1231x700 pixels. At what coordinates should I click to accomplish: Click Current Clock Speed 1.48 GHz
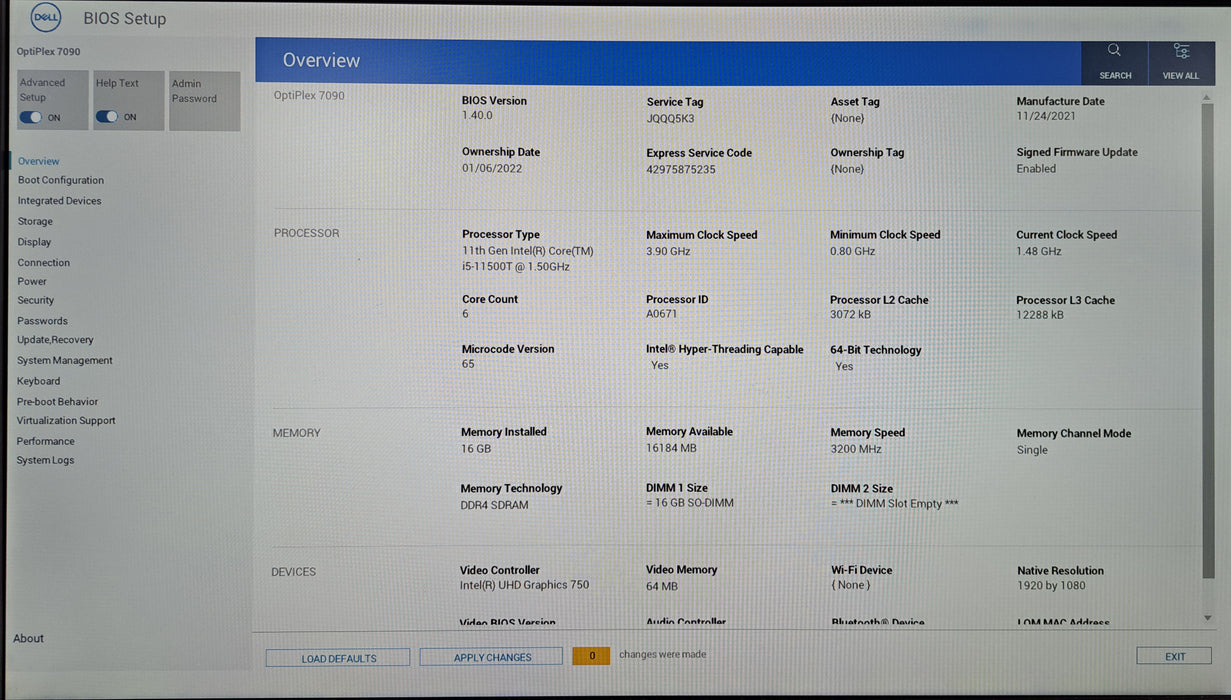tap(1039, 251)
